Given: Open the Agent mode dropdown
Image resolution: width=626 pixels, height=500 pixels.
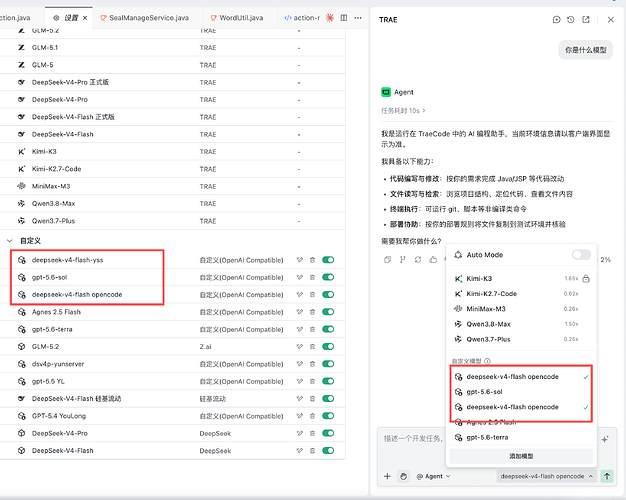Looking at the screenshot, I should coord(434,476).
